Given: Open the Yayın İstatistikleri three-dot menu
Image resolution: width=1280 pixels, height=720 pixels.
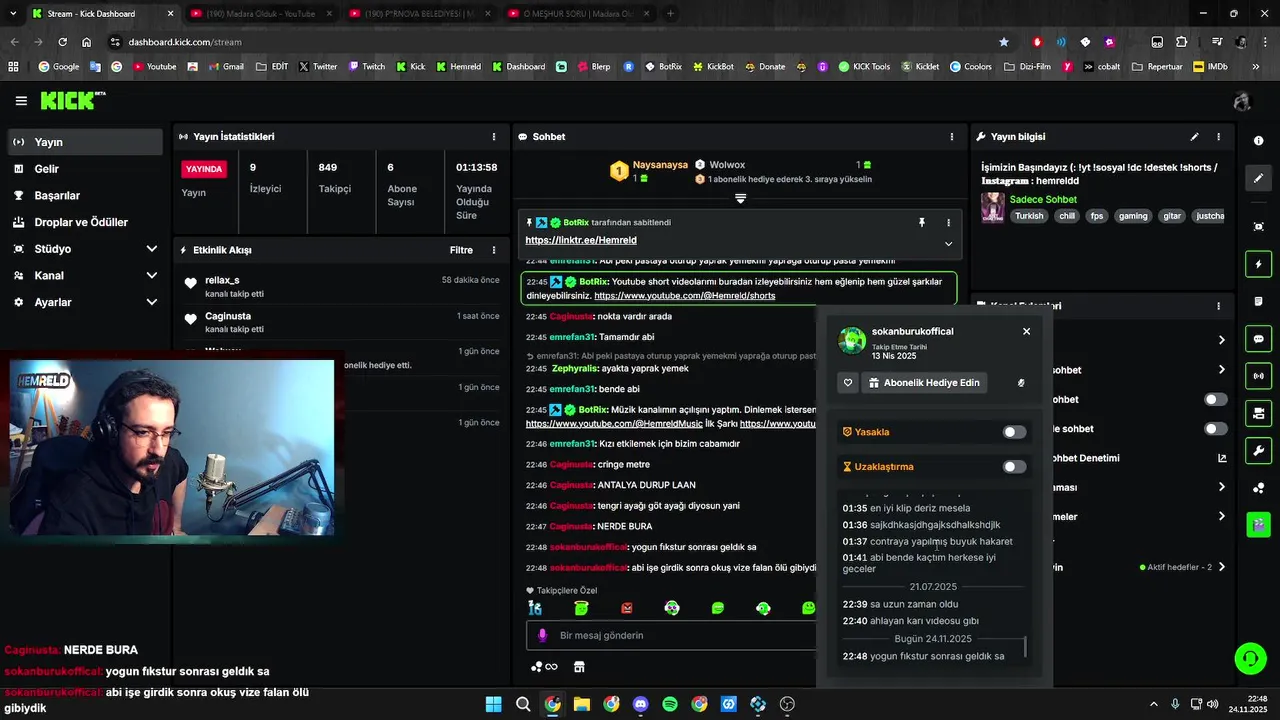Looking at the screenshot, I should [493, 137].
